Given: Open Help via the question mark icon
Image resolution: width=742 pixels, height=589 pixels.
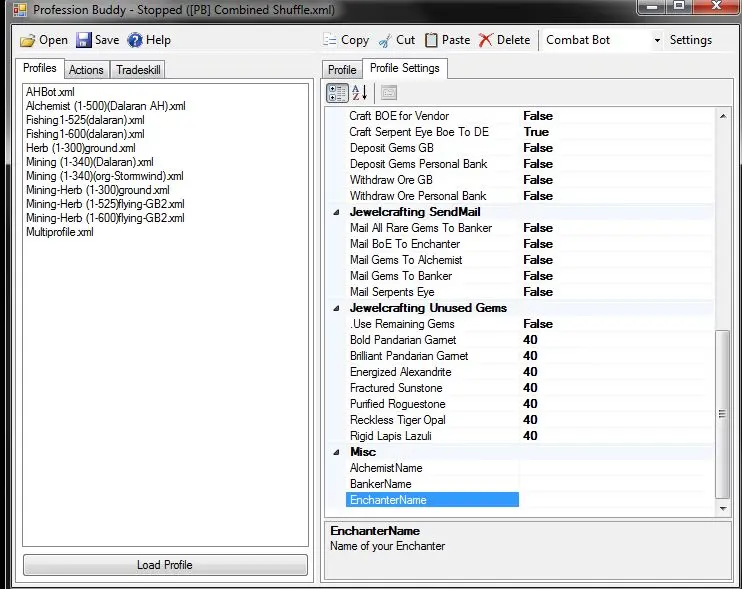Looking at the screenshot, I should coord(135,40).
